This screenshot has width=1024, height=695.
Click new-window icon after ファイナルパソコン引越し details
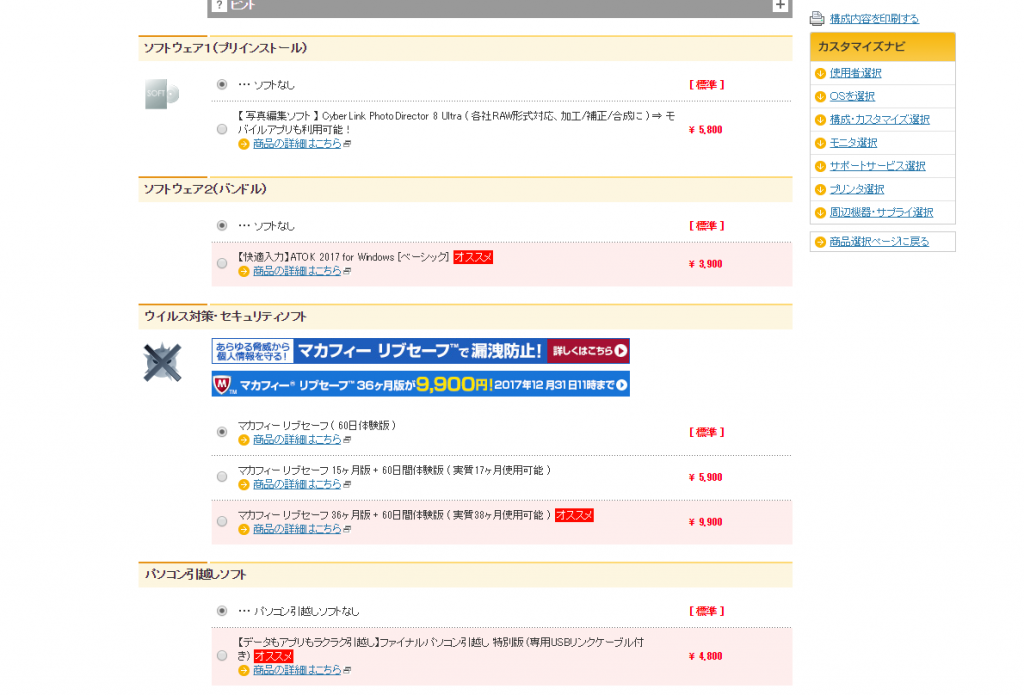(347, 670)
